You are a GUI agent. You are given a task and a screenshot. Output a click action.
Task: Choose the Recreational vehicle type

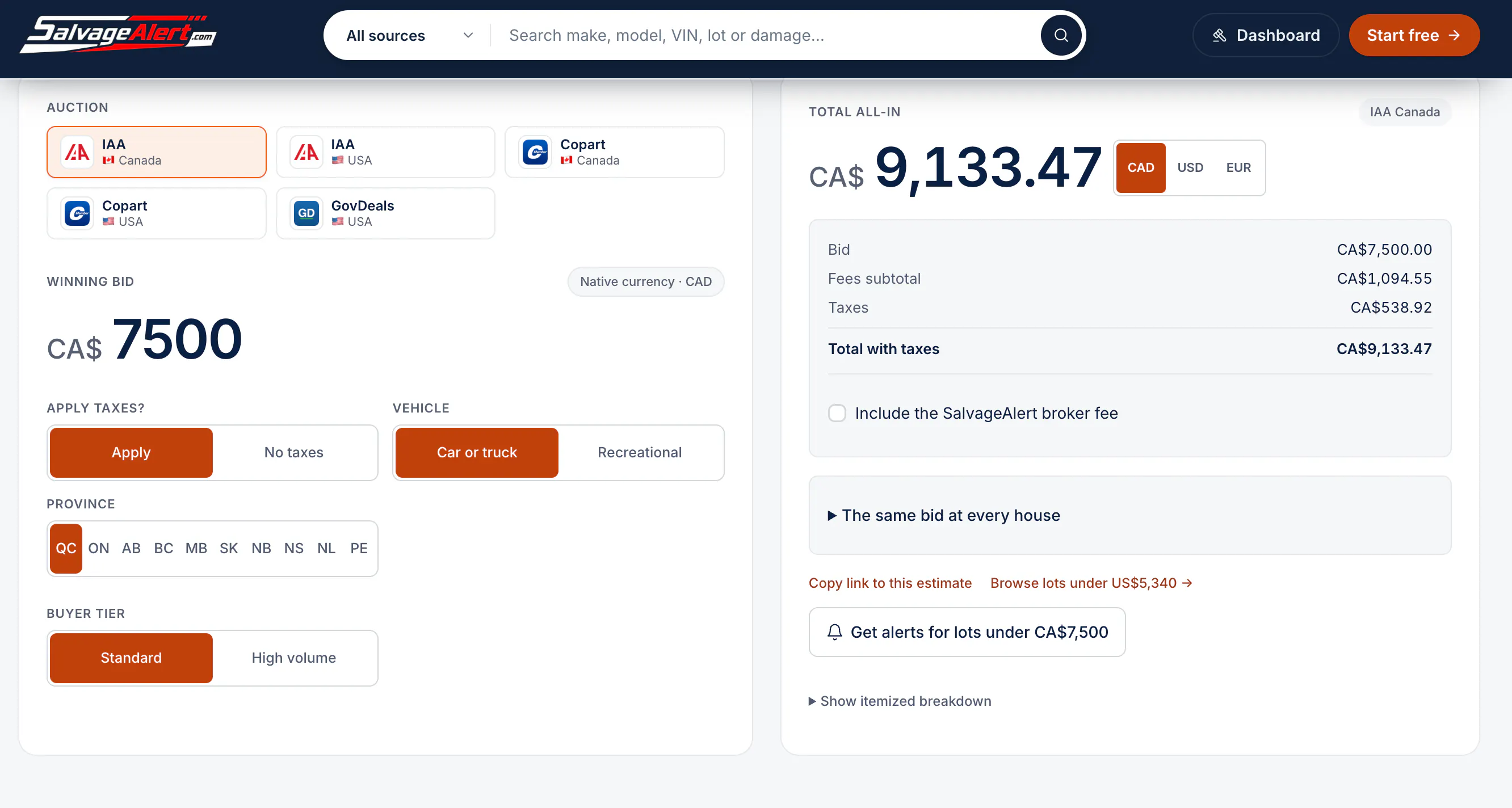639,452
